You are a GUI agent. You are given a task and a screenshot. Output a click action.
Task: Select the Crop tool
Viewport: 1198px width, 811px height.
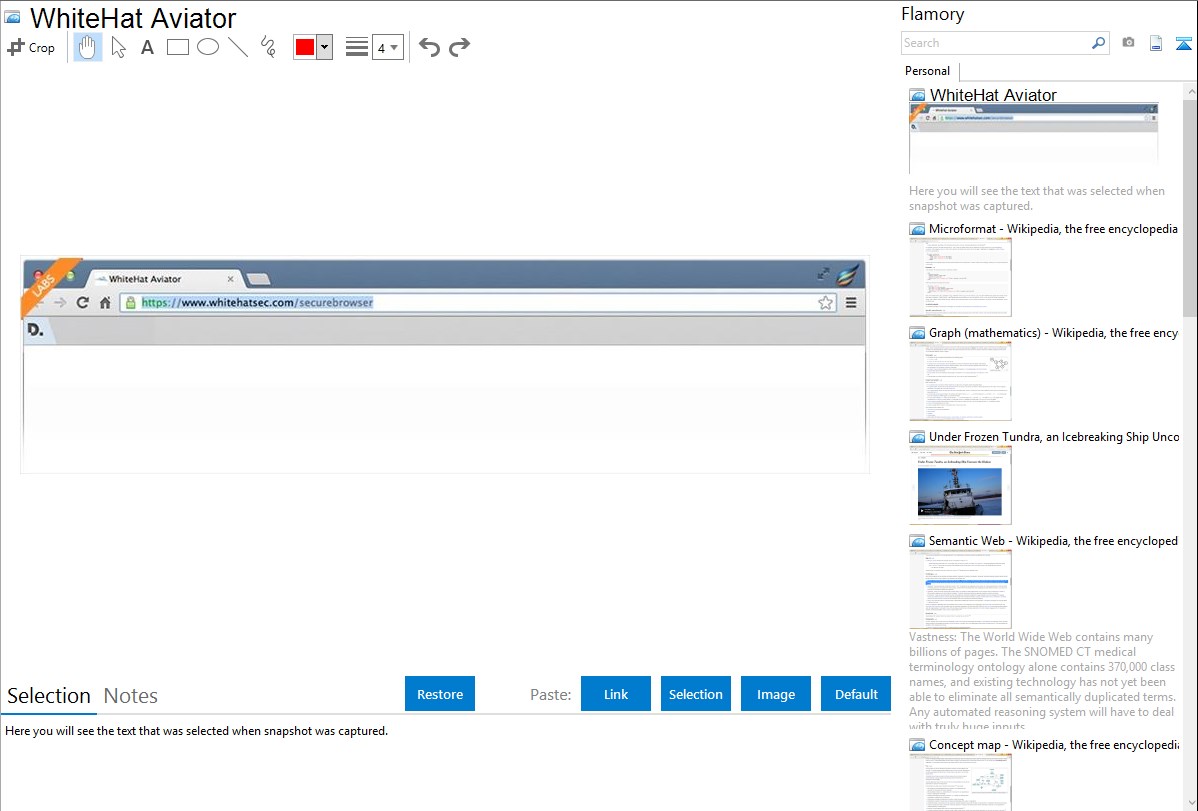point(31,47)
